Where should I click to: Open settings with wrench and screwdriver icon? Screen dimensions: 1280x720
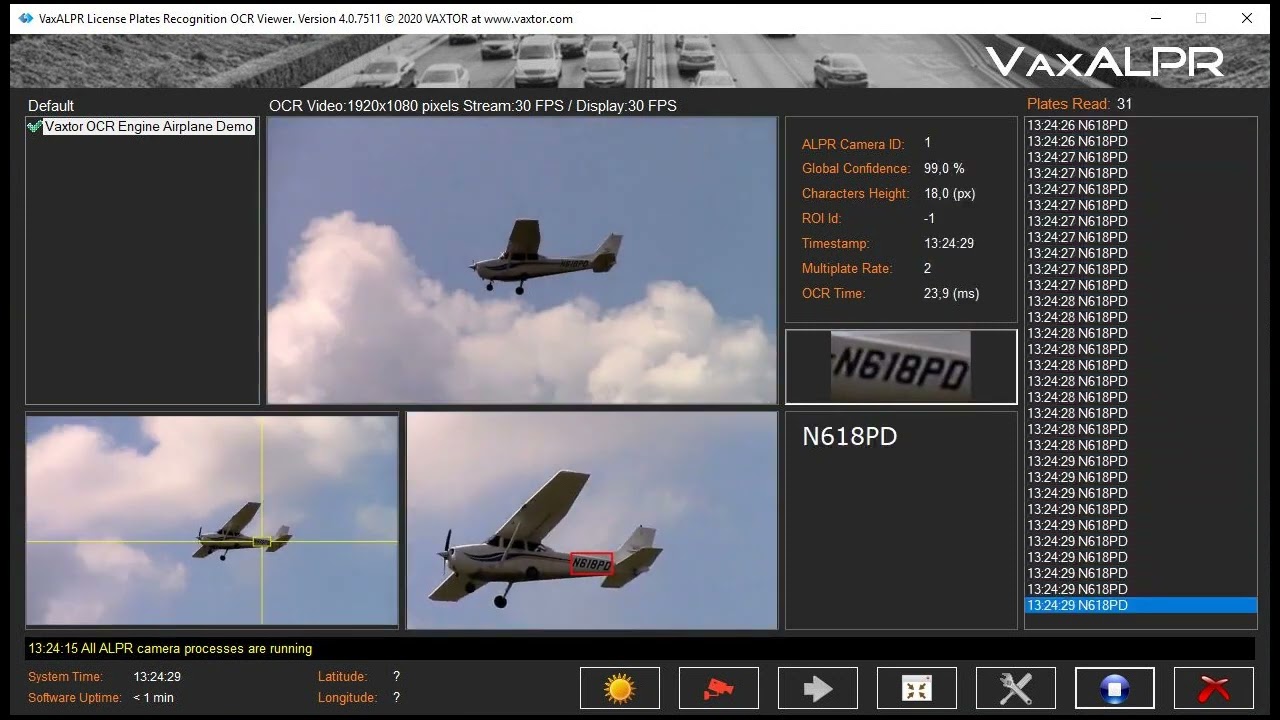(1016, 688)
